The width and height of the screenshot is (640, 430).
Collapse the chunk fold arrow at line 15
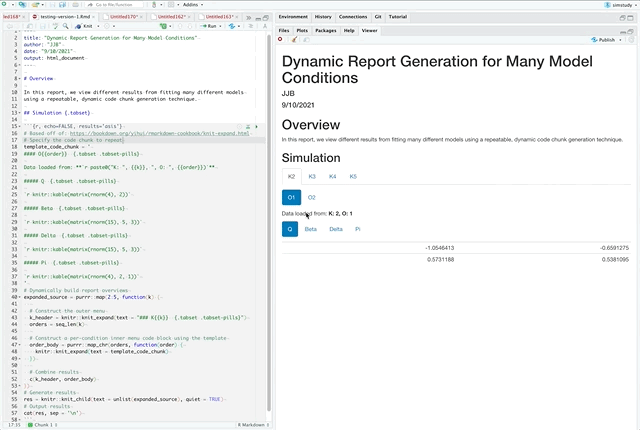tap(20, 126)
